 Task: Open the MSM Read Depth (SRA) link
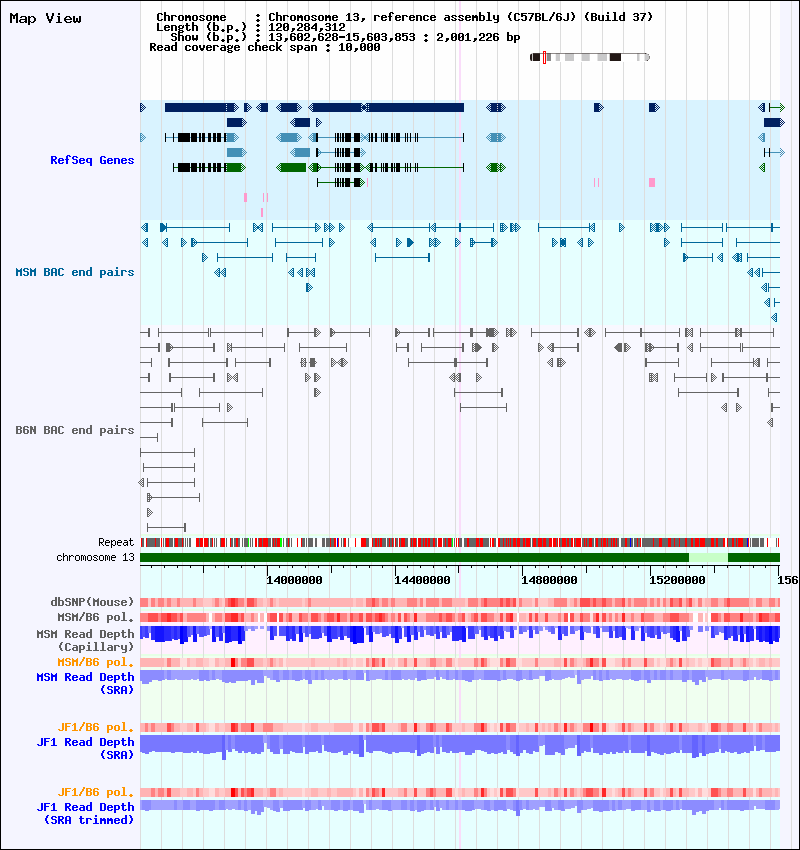click(85, 683)
